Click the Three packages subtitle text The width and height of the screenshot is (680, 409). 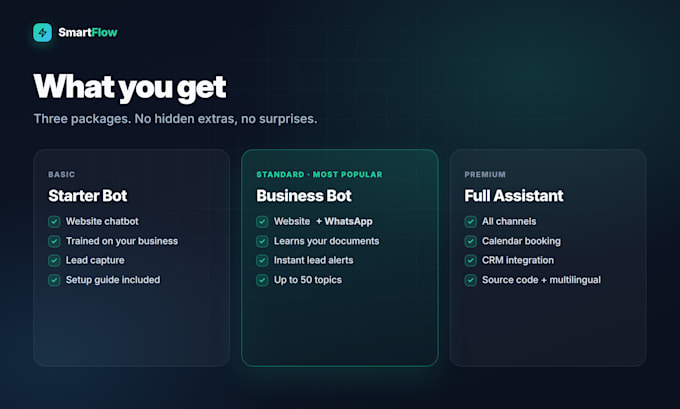click(x=175, y=119)
